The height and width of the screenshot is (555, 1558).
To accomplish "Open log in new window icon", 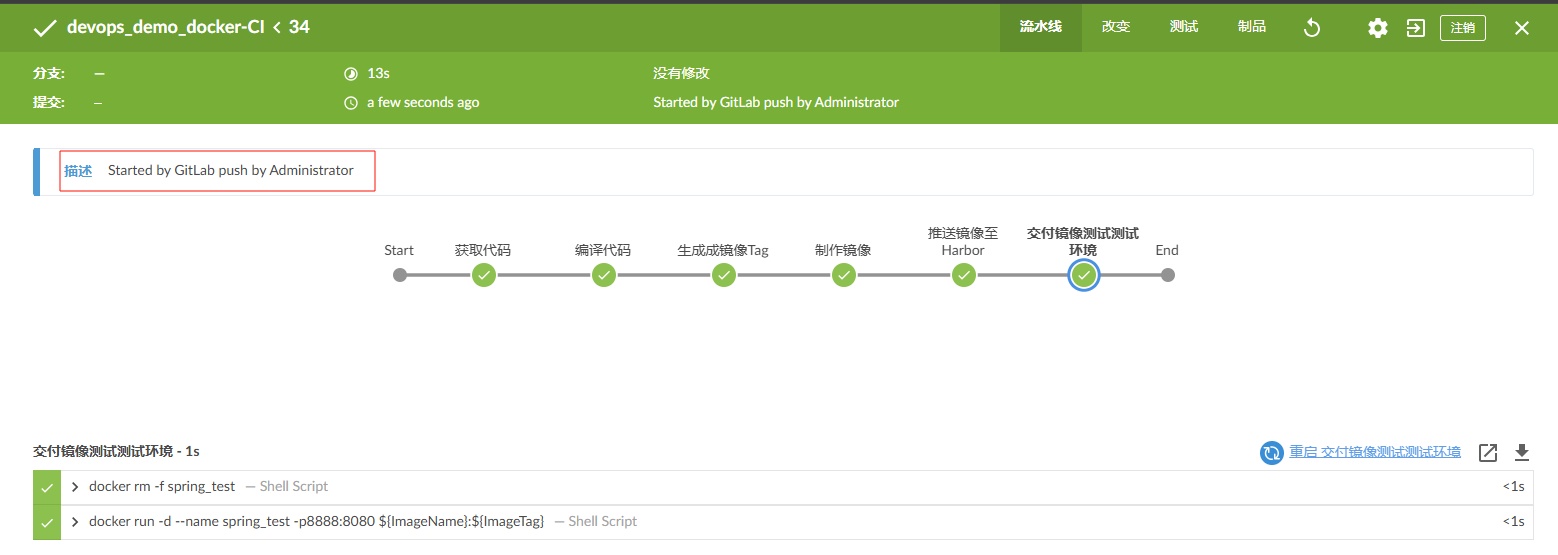I will point(1488,453).
